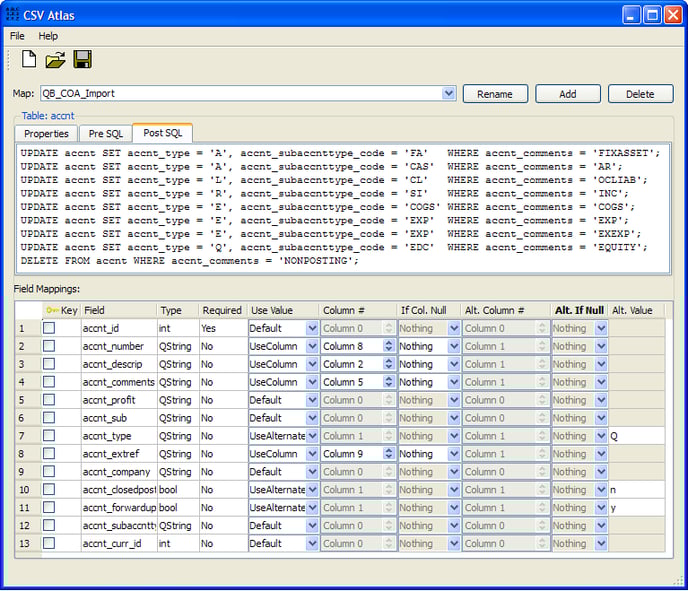Toggle Key checkbox for accnt_id row
Screen dimensions: 688x591
tap(49, 328)
